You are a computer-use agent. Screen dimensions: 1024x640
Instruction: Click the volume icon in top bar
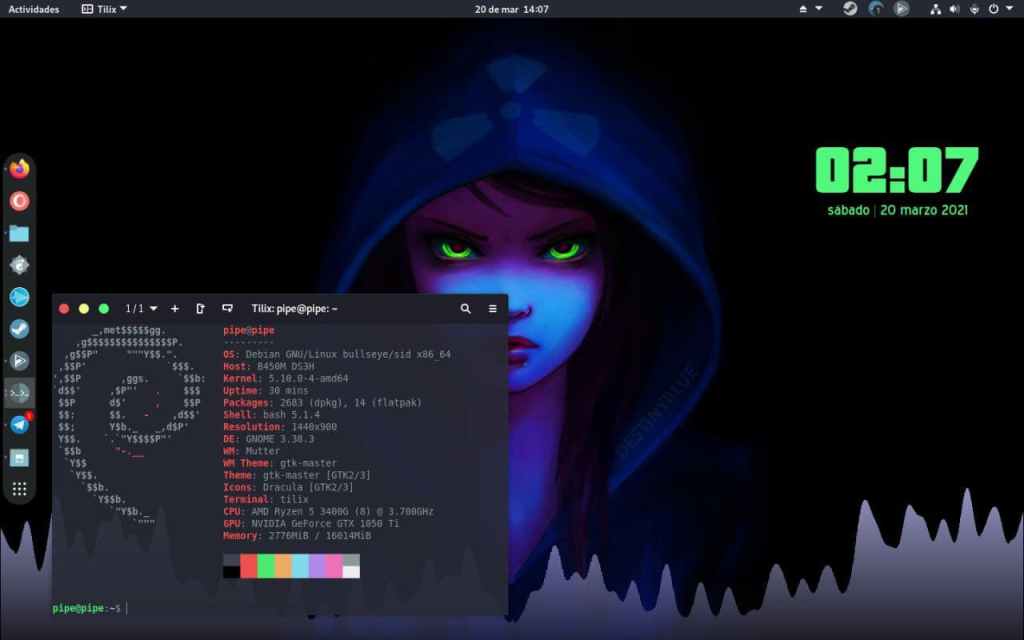click(x=953, y=9)
